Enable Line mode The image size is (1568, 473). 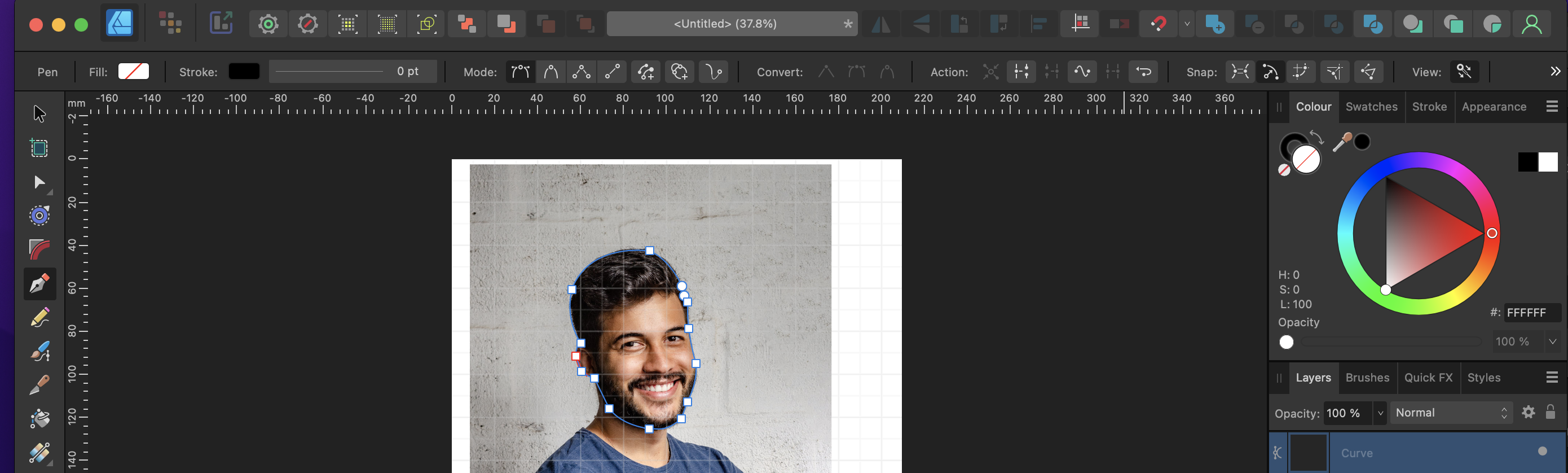coord(613,72)
